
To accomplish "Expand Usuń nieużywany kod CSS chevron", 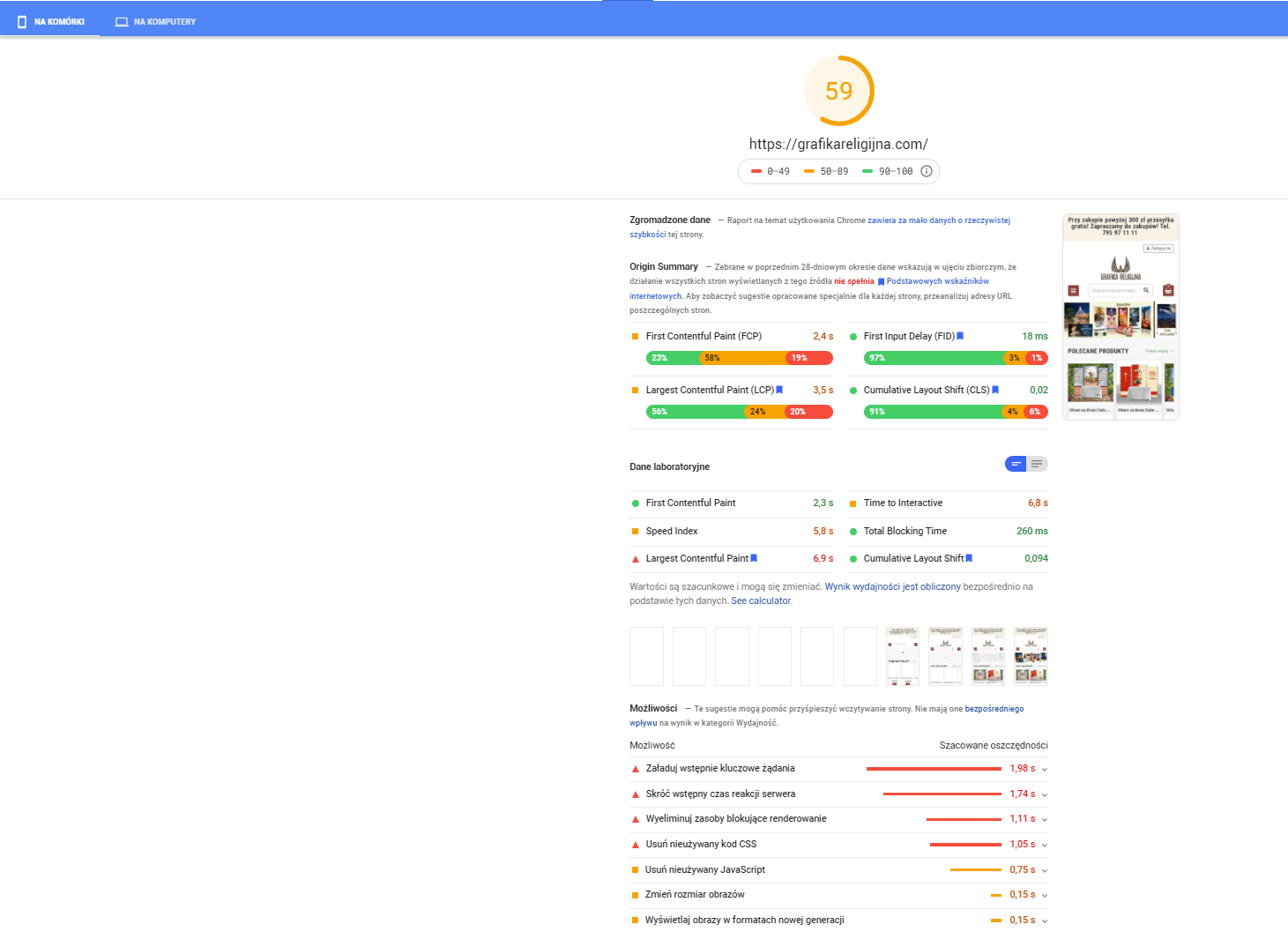I will point(1045,845).
